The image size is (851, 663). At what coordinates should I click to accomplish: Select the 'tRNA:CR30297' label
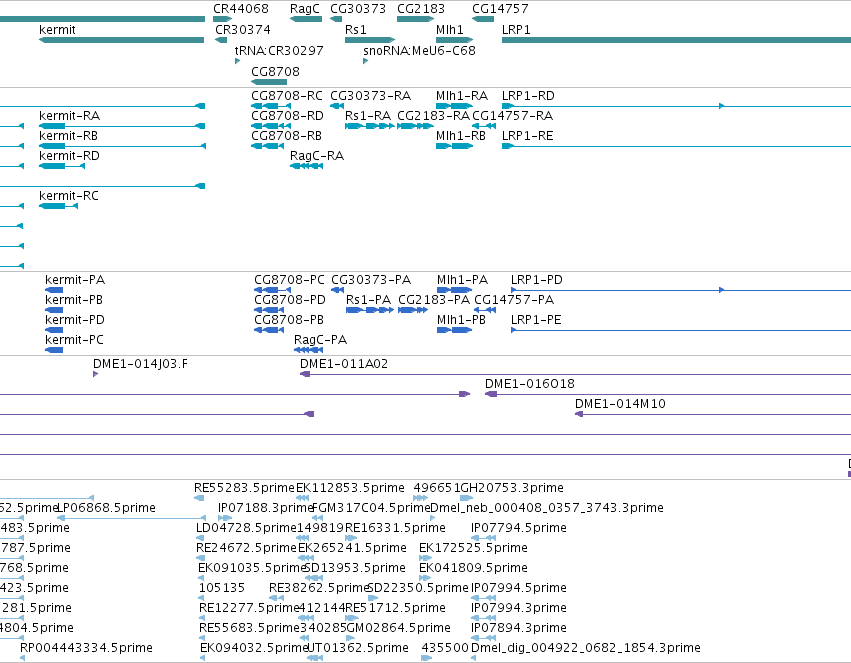pyautogui.click(x=279, y=51)
